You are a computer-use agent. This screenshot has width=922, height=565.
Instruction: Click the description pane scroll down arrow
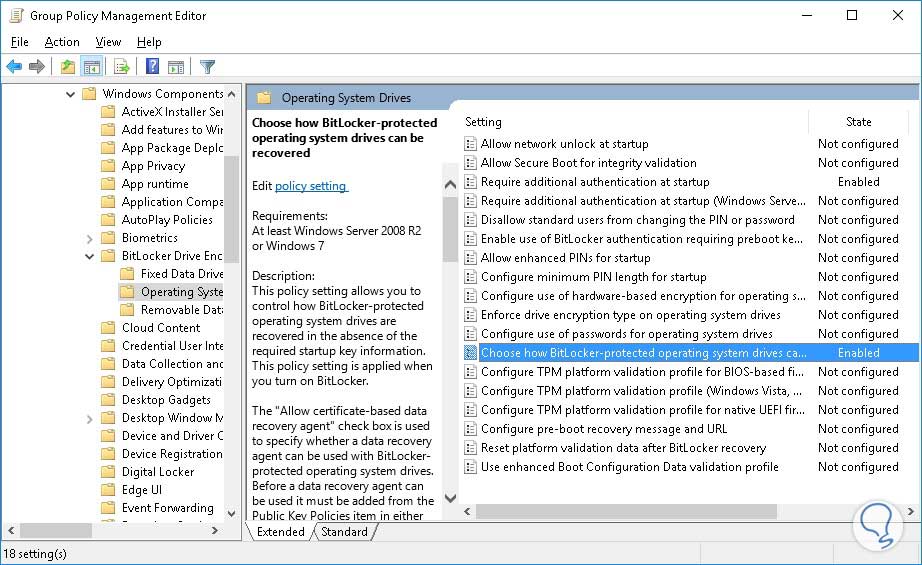pos(450,499)
